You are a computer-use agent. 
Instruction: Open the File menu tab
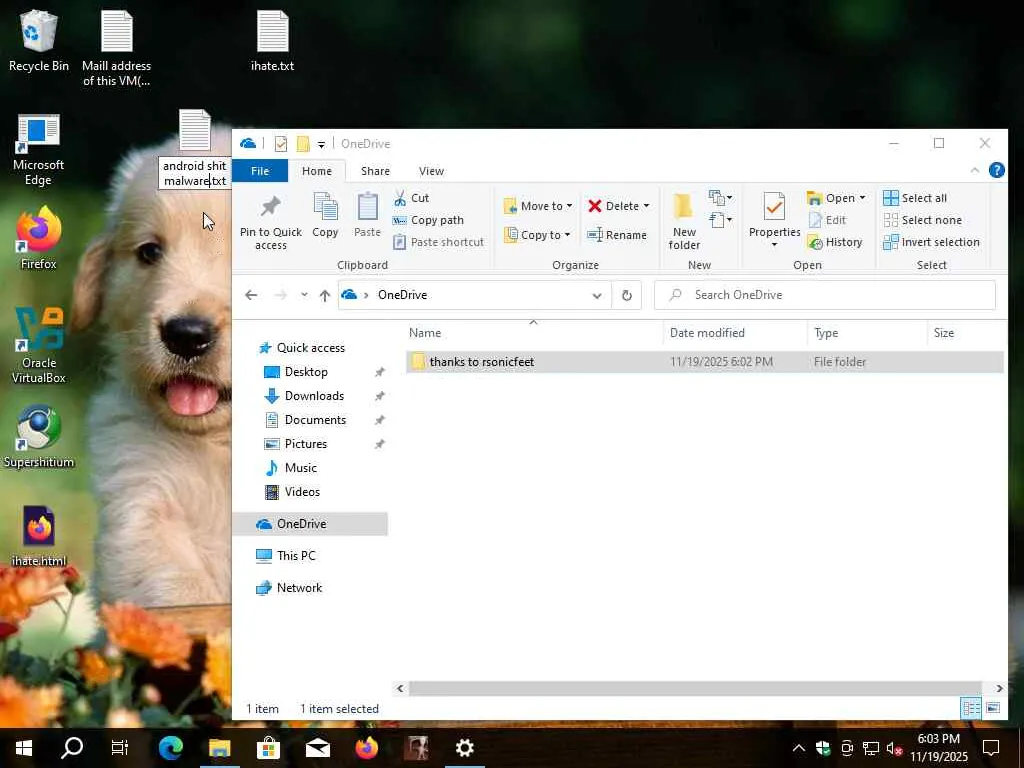pos(260,171)
